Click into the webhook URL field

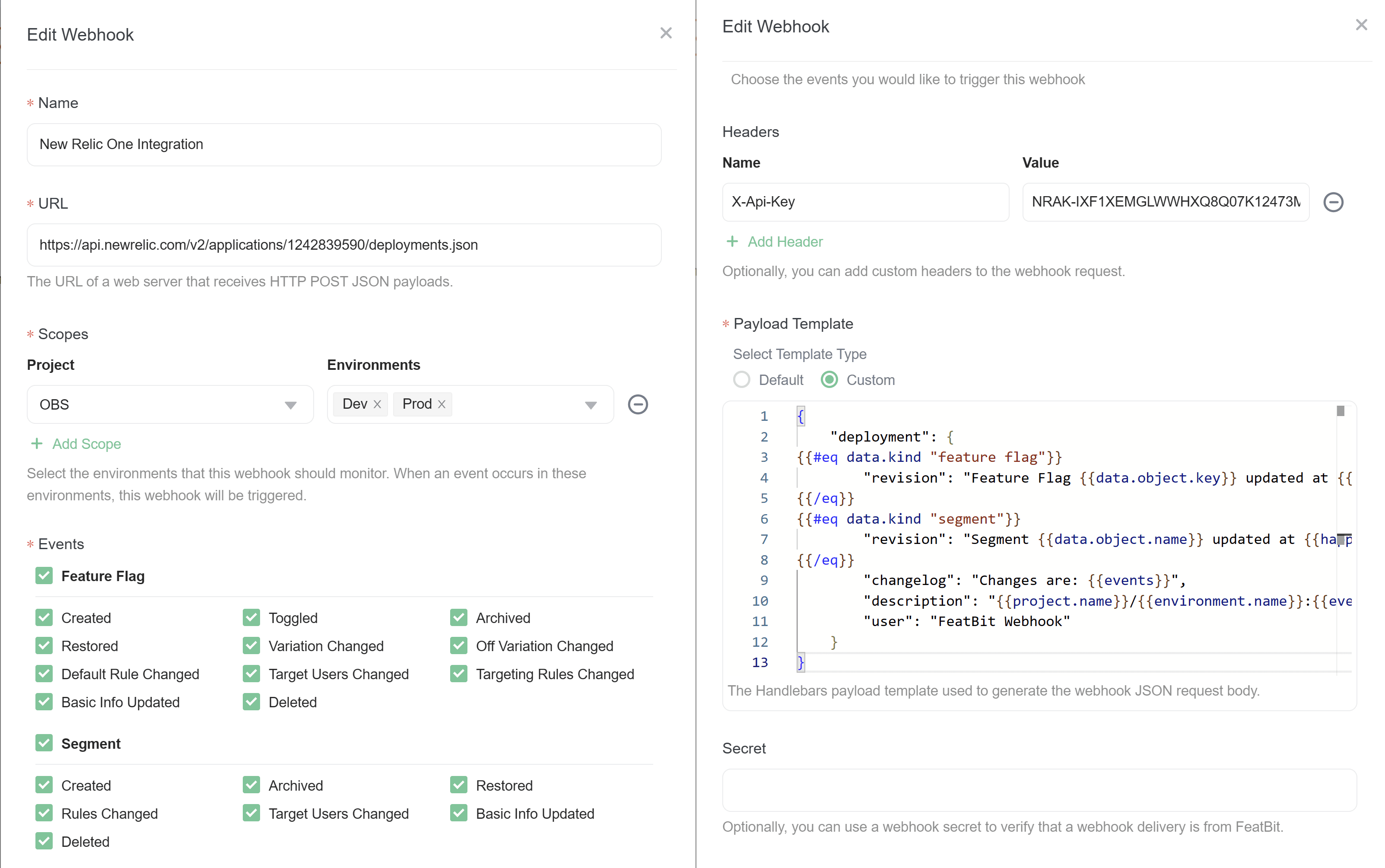tap(344, 245)
